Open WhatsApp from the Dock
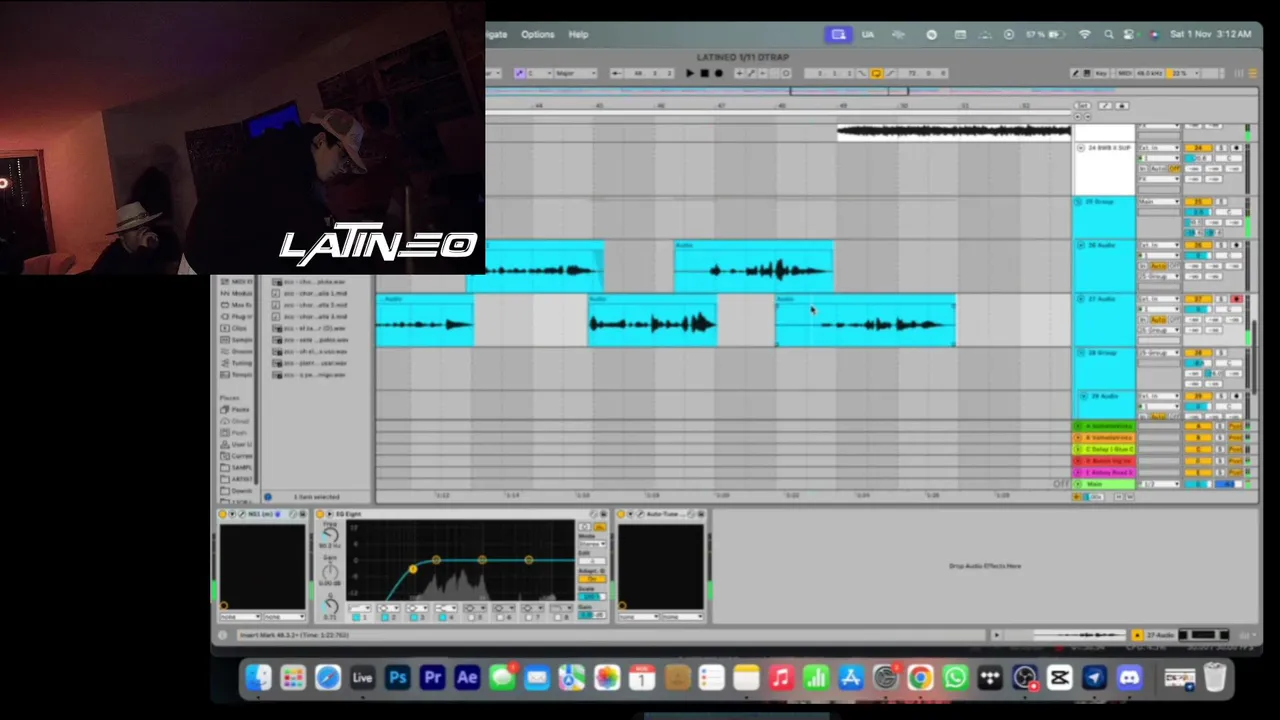The image size is (1280, 720). coord(955,678)
